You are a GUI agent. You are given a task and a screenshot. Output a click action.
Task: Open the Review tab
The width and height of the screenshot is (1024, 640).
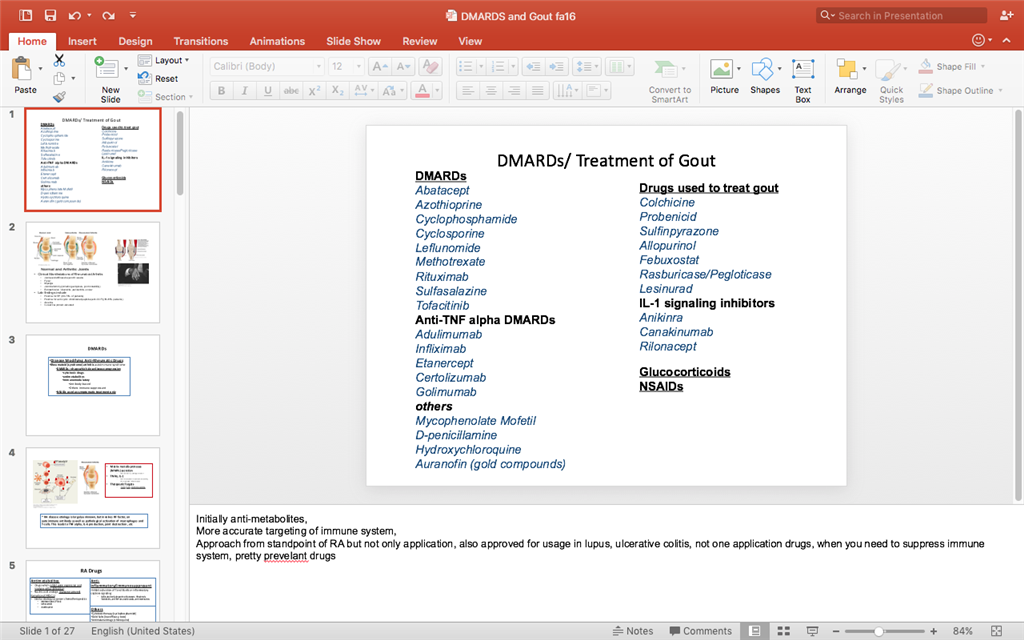(x=419, y=41)
